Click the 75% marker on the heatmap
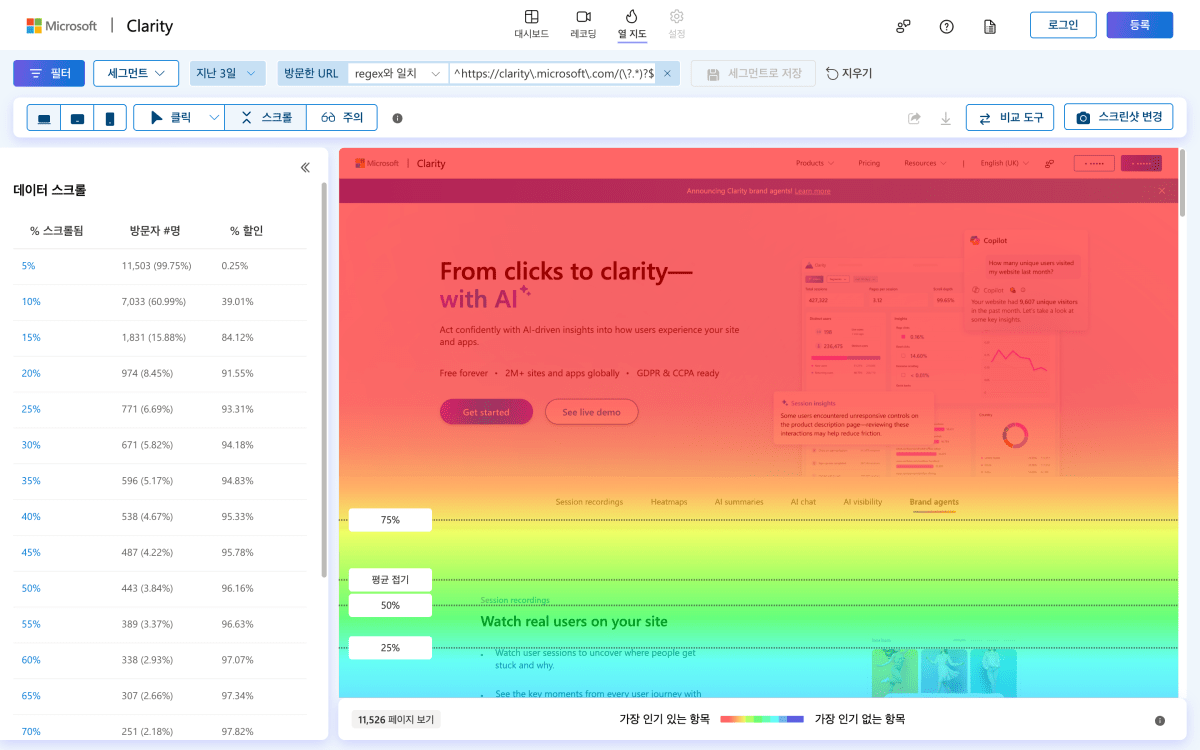1200x750 pixels. 390,520
